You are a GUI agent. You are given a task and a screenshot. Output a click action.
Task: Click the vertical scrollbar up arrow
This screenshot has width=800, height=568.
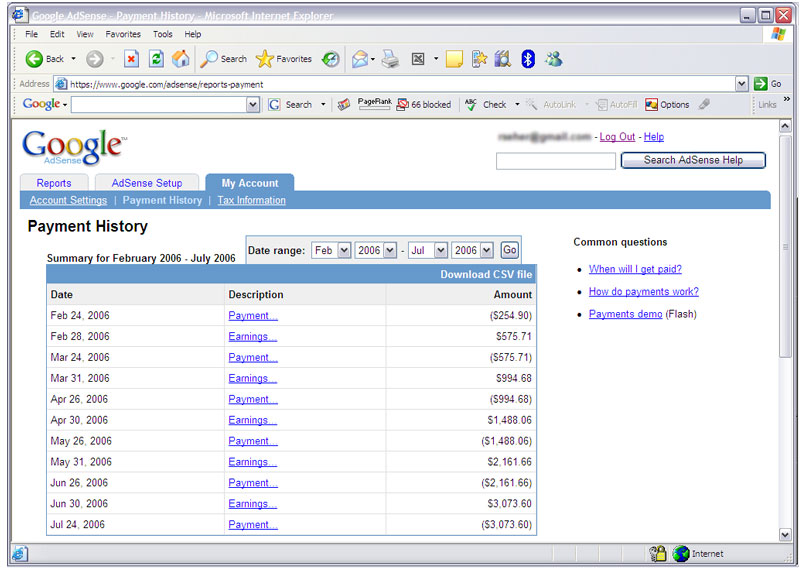click(785, 126)
